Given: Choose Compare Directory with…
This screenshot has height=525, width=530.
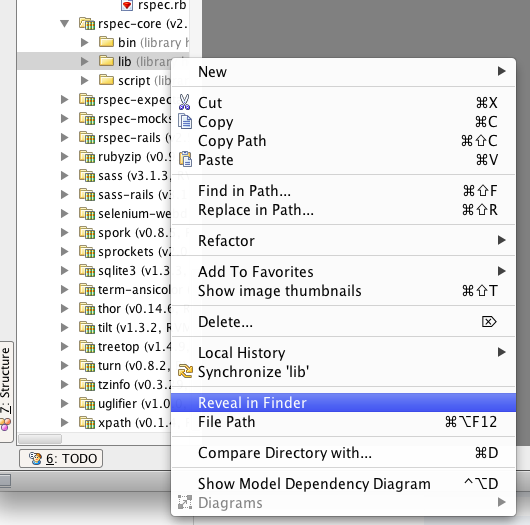Looking at the screenshot, I should [343, 453].
